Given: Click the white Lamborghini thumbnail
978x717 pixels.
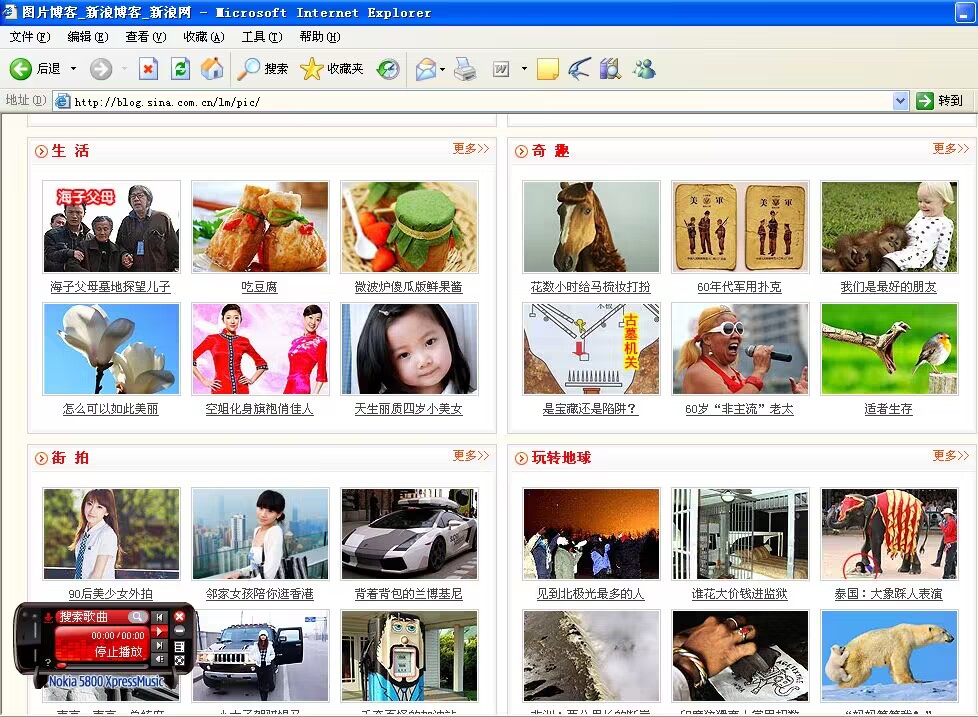Looking at the screenshot, I should click(409, 534).
